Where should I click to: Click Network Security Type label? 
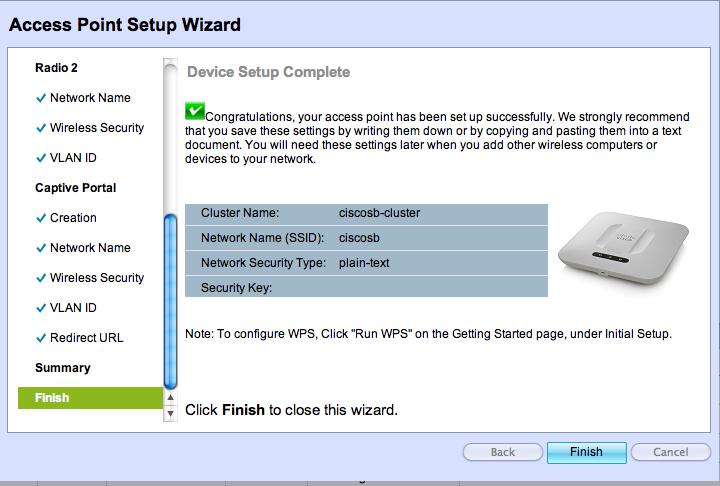[263, 263]
